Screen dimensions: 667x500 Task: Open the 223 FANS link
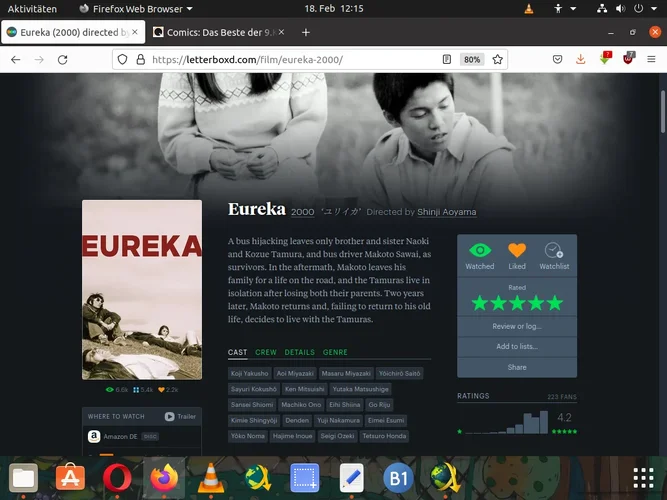(x=562, y=397)
